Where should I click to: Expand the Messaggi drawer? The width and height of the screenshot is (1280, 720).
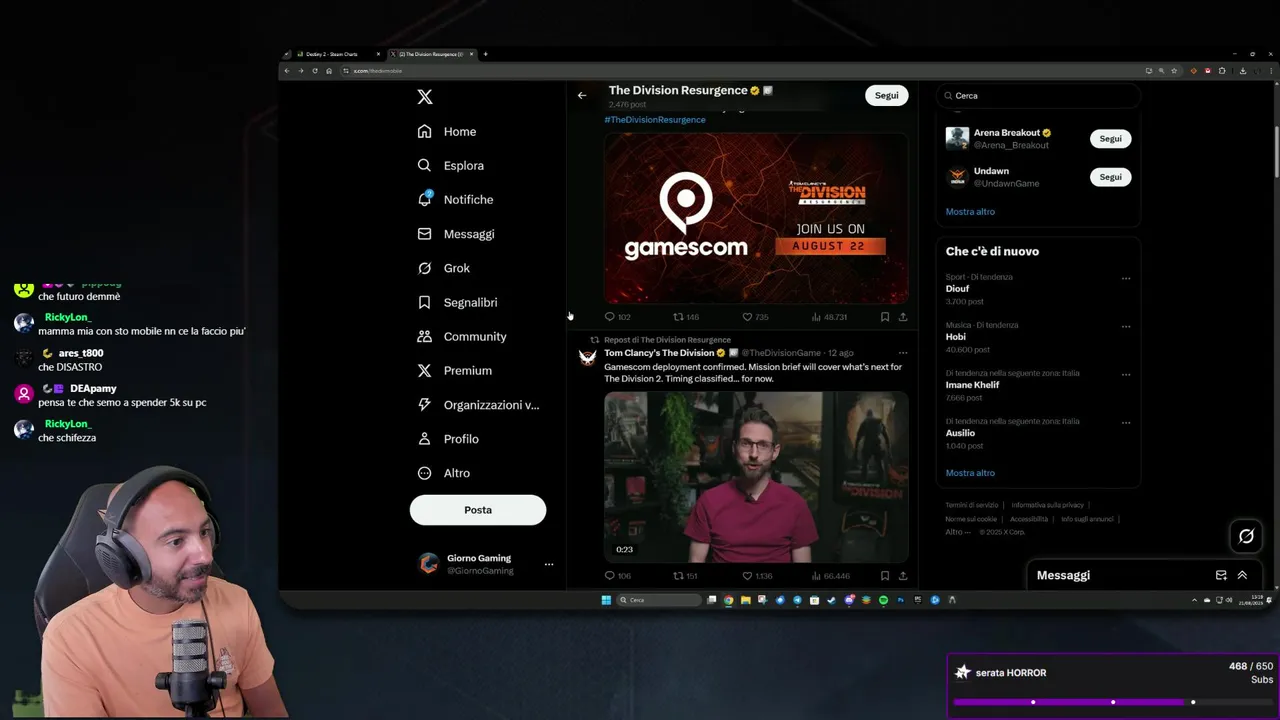[x=1242, y=575]
